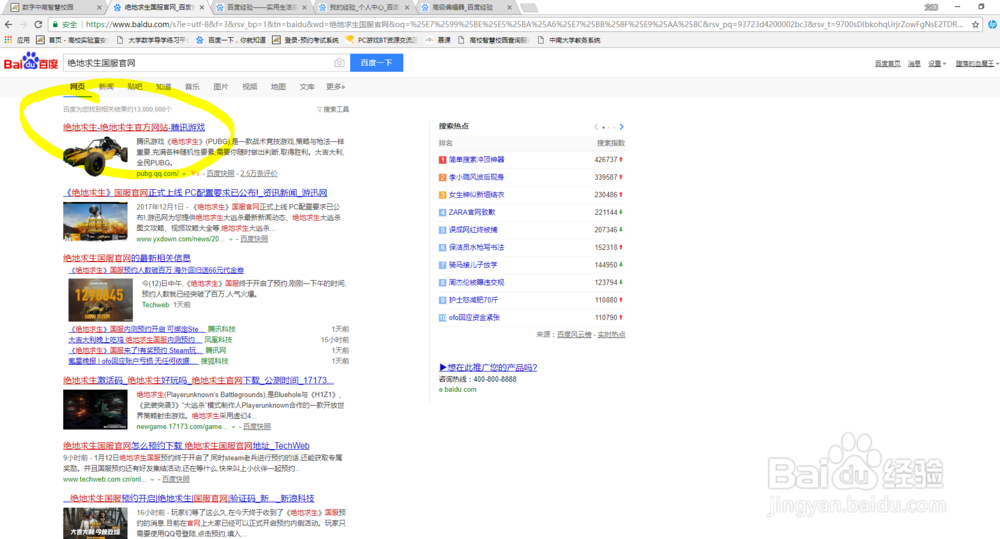Click 想在此推广您的产品吗? link
The image size is (1000, 539).
click(488, 367)
